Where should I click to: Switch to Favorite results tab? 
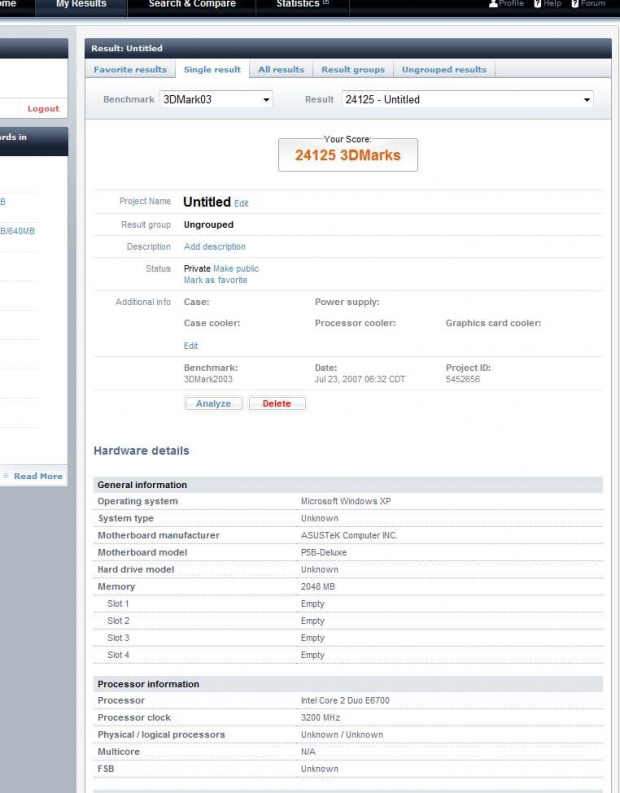pyautogui.click(x=130, y=69)
